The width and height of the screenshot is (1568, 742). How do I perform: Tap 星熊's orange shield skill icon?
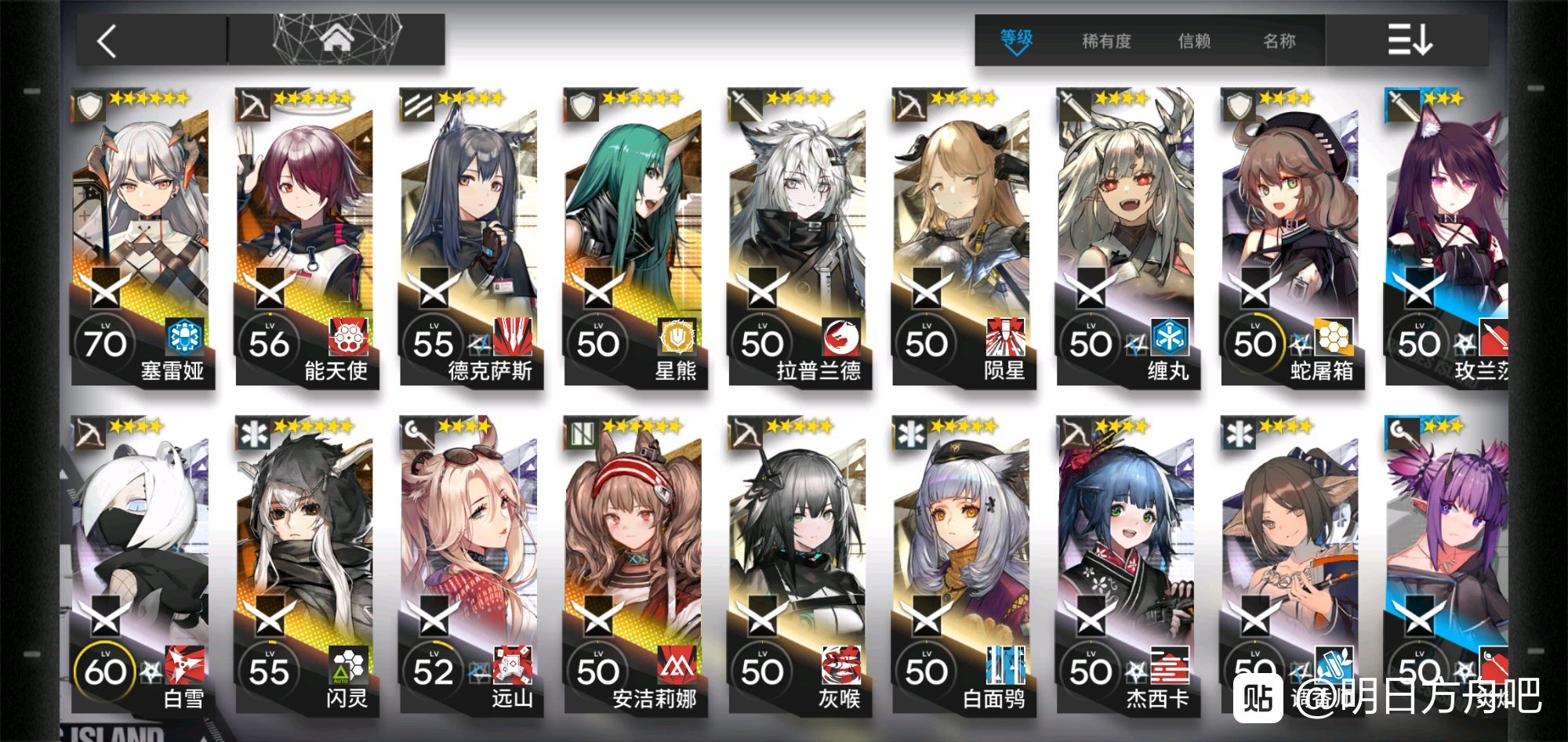click(677, 337)
